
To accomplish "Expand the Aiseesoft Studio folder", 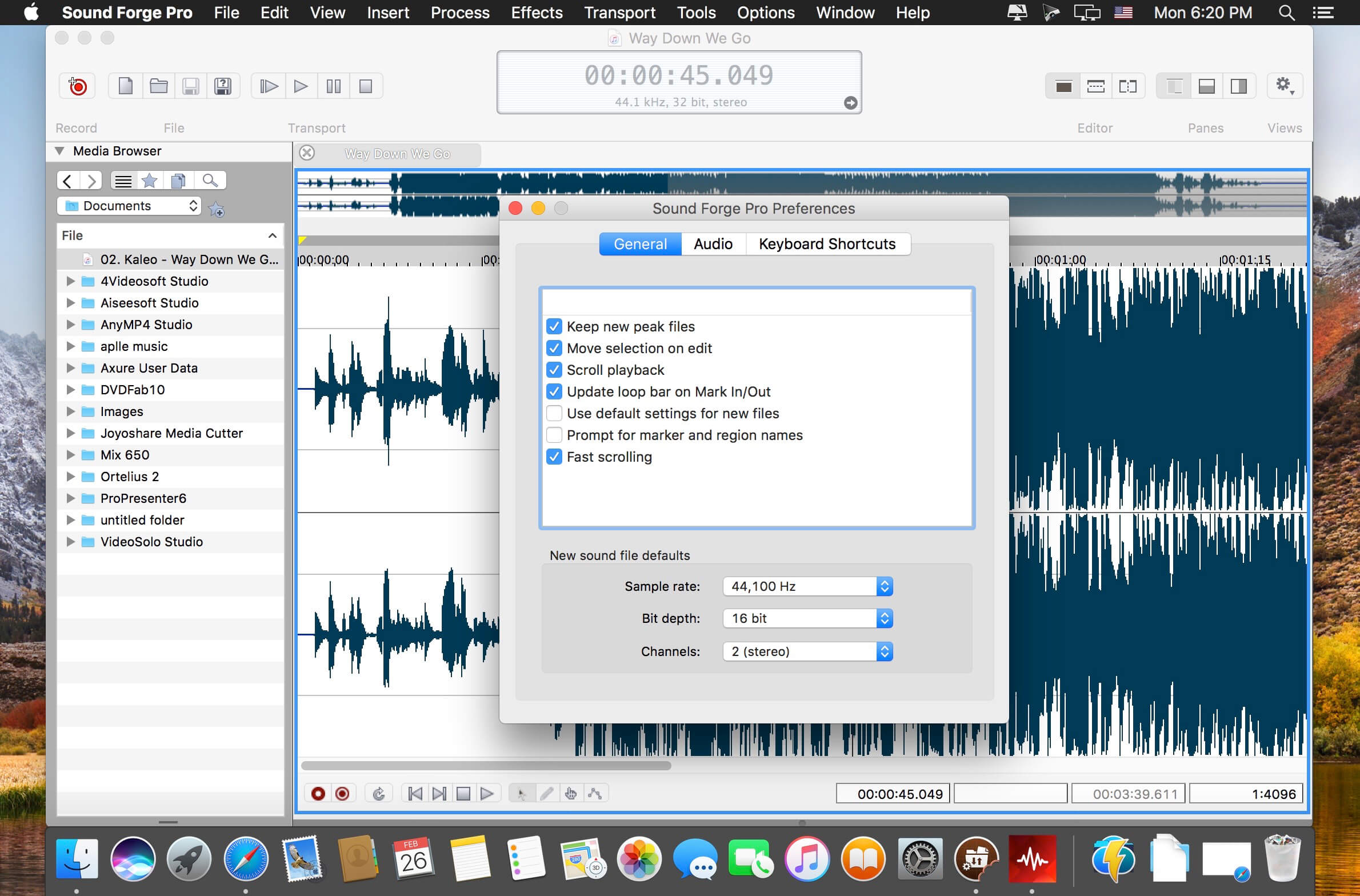I will [70, 303].
